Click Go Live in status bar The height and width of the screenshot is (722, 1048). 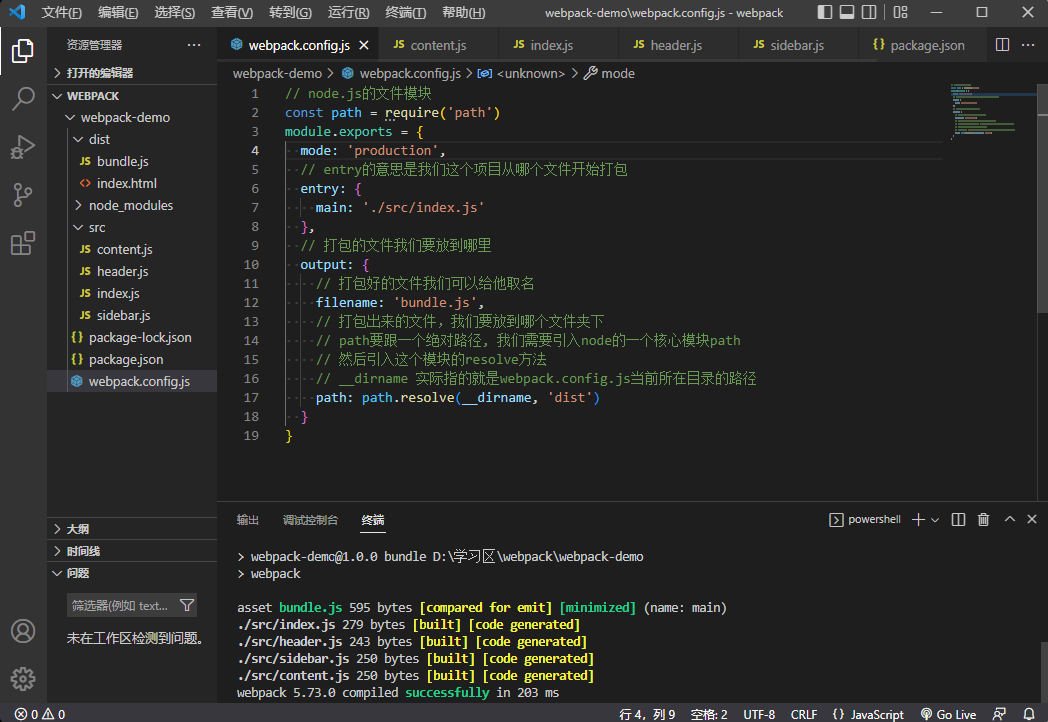948,714
